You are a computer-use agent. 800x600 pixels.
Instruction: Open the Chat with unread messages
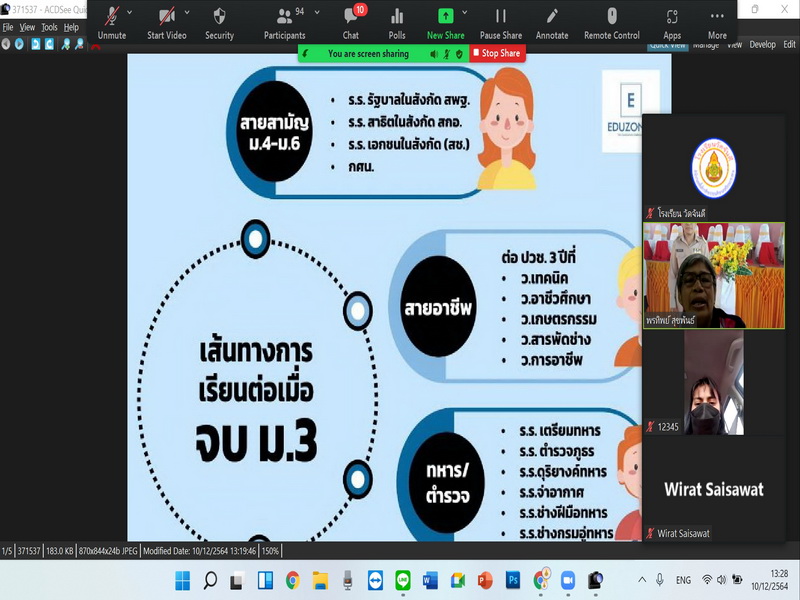pos(351,22)
